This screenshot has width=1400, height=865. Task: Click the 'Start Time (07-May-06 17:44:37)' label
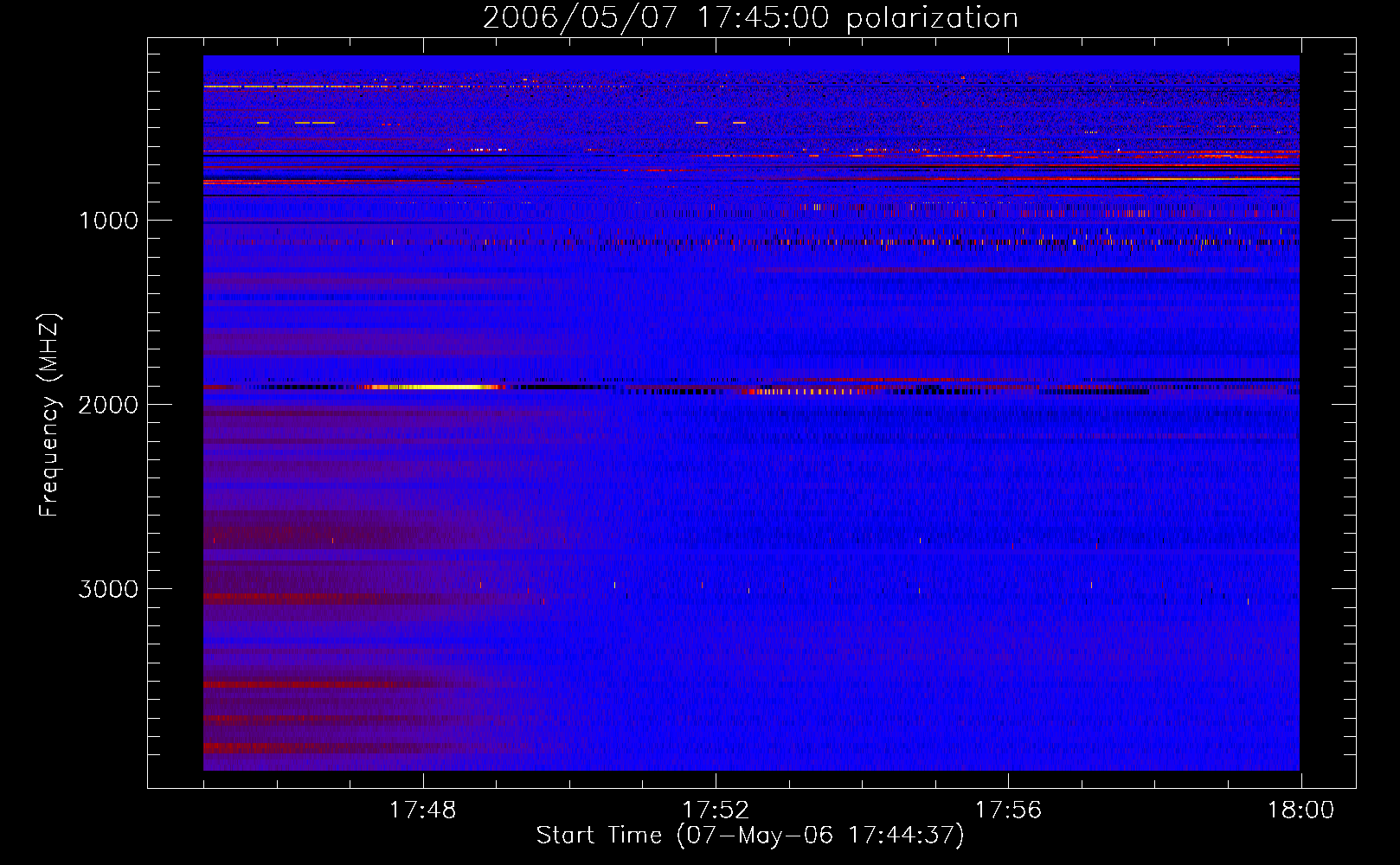750,836
